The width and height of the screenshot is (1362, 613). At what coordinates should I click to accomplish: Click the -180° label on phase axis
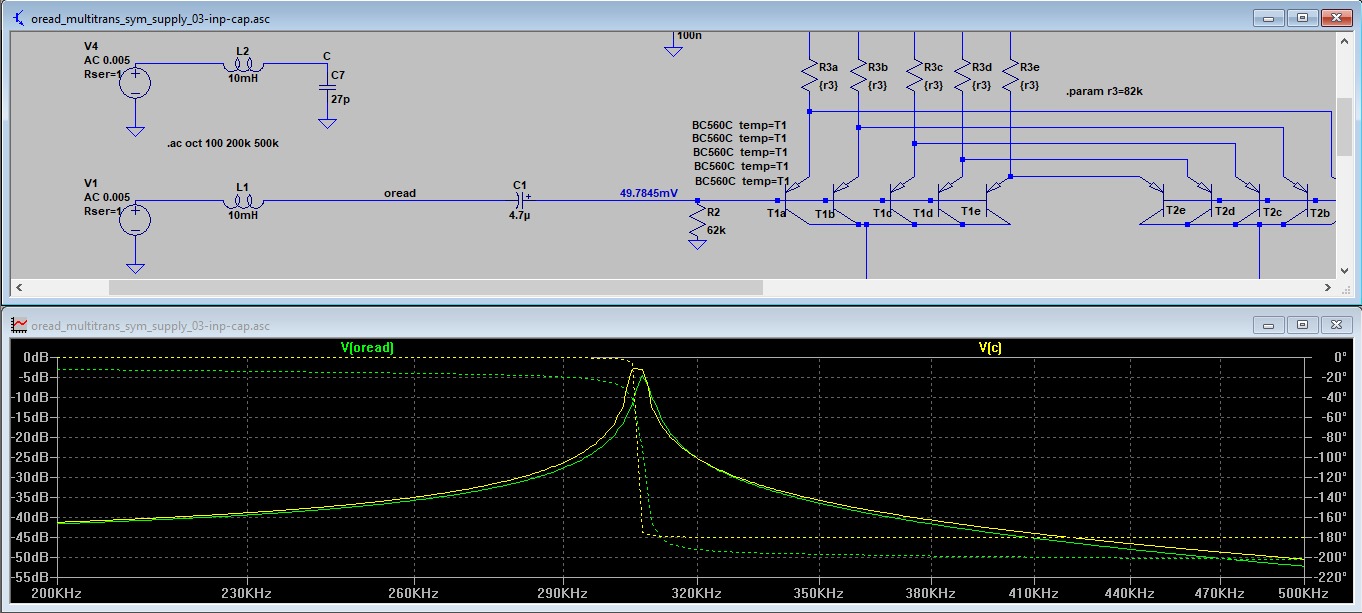(1331, 537)
